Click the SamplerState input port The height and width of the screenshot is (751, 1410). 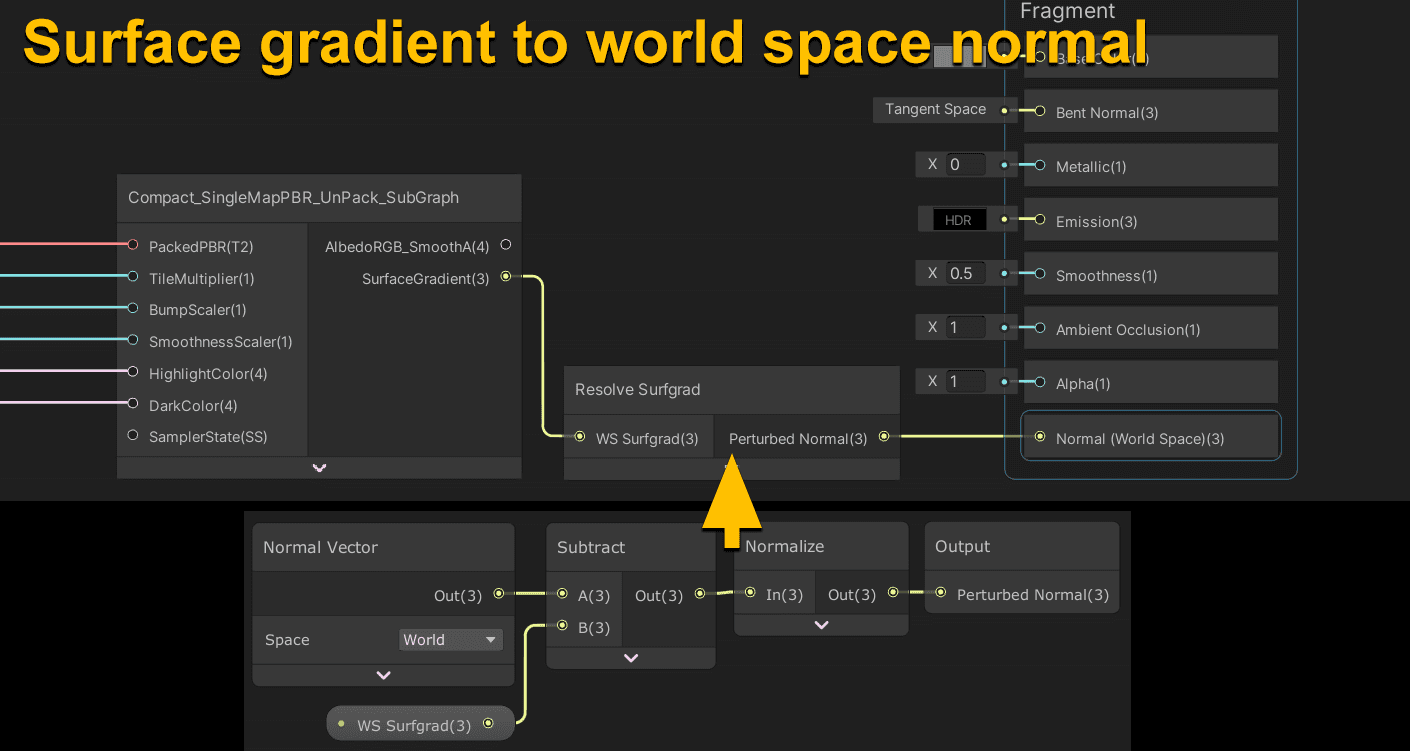coord(133,436)
